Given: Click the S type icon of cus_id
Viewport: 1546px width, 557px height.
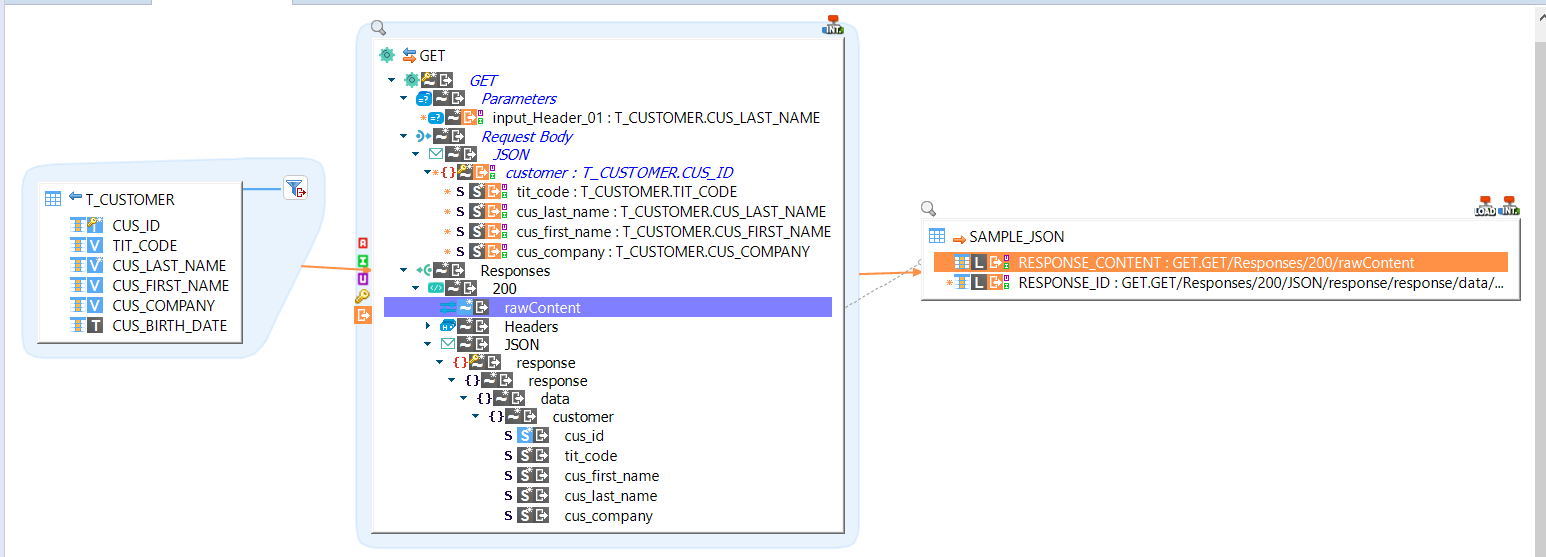Looking at the screenshot, I should coord(525,436).
